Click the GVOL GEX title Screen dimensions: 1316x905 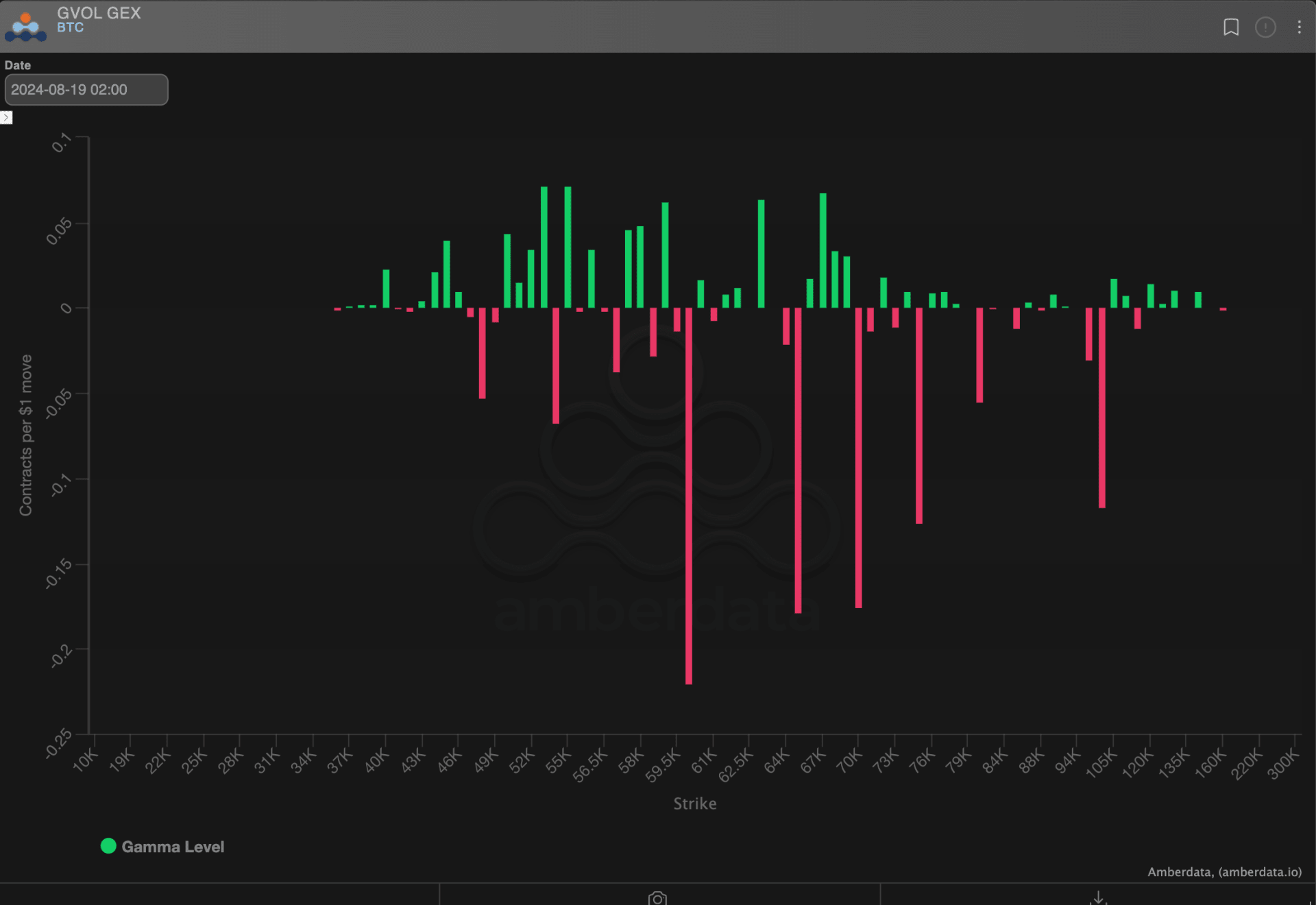click(99, 13)
